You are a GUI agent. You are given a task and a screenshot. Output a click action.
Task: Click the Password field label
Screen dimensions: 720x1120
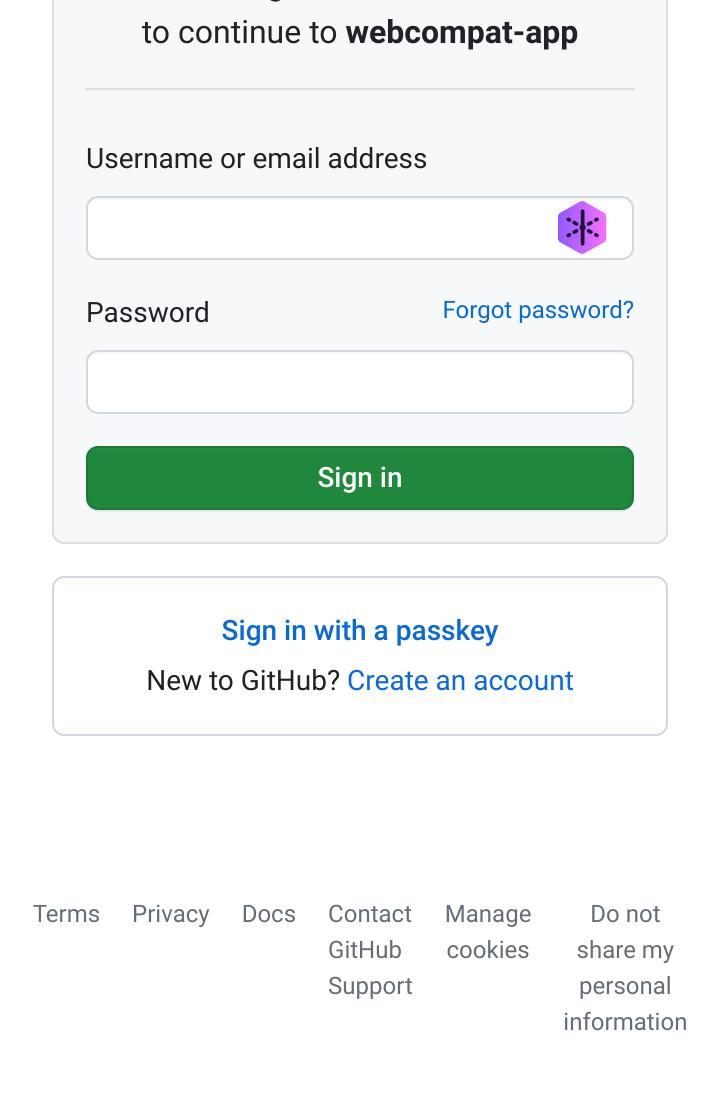148,313
